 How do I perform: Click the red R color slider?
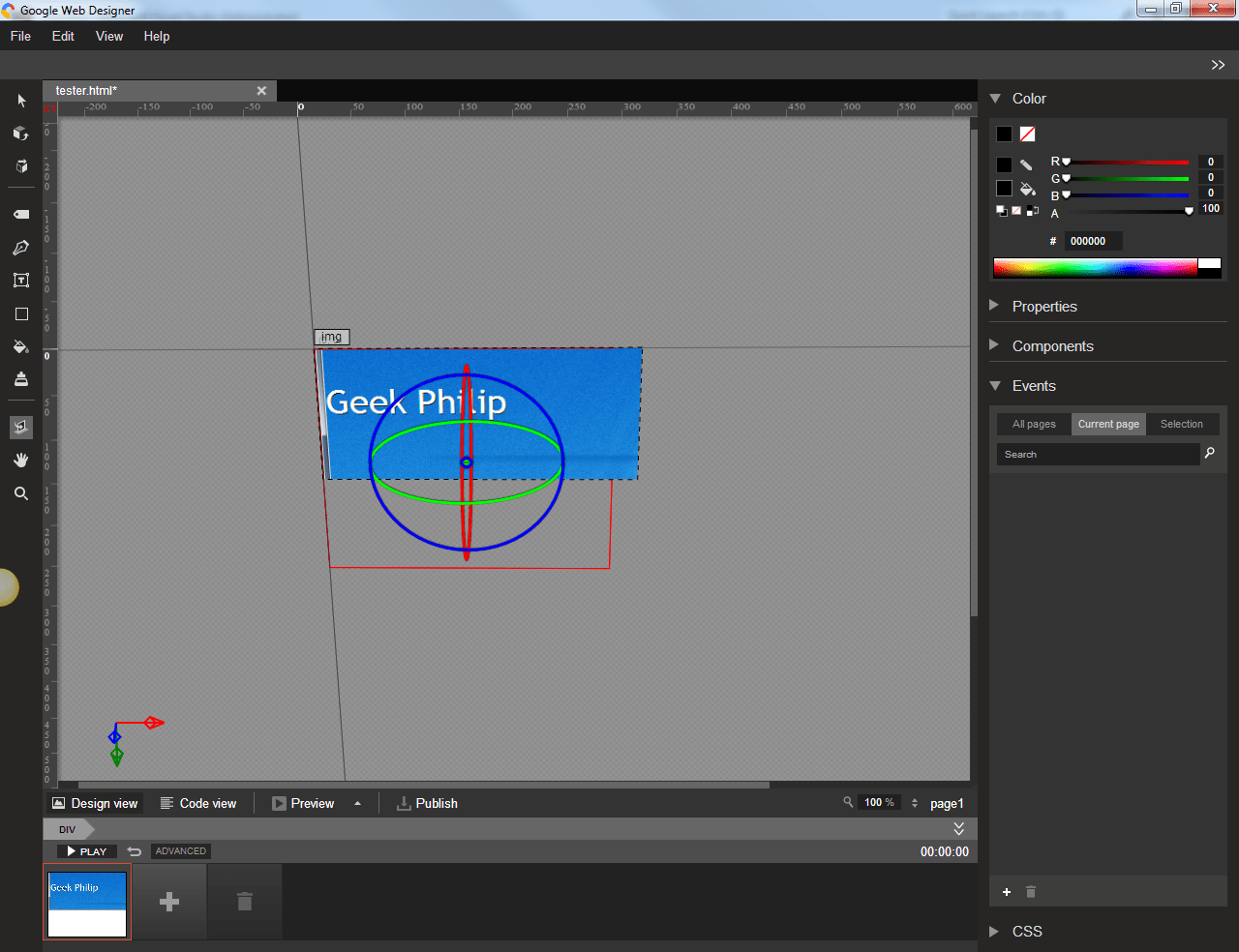pyautogui.click(x=1127, y=163)
